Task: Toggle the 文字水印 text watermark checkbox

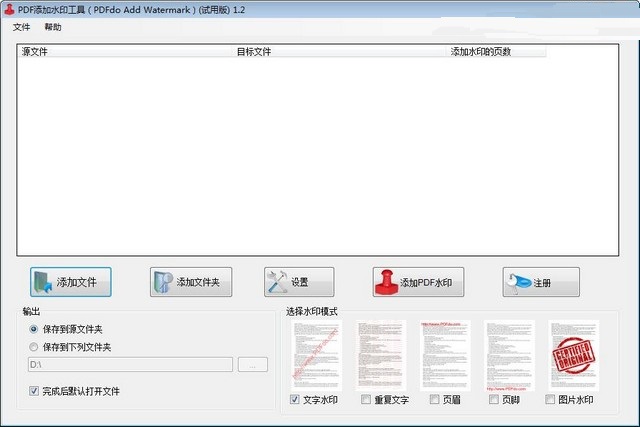Action: pos(295,400)
